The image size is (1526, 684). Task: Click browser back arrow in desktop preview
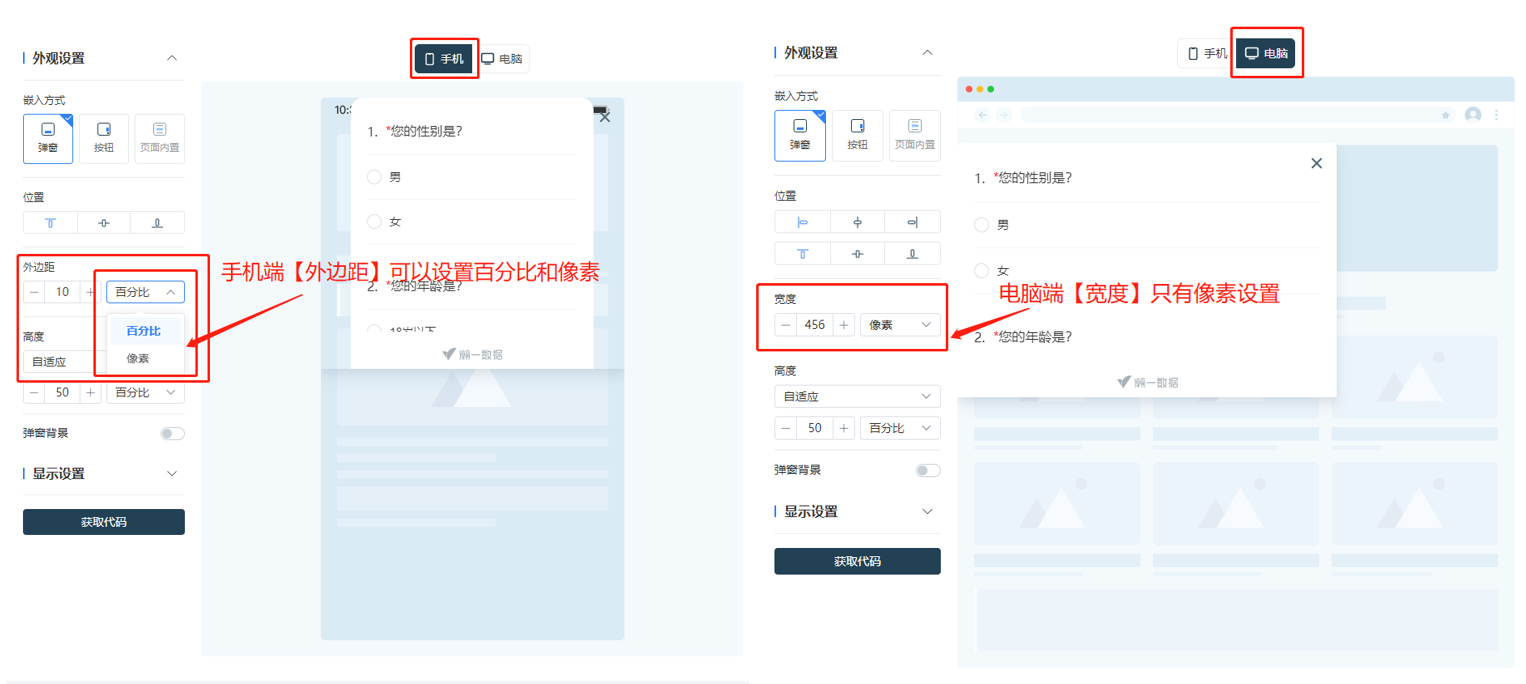coord(982,115)
